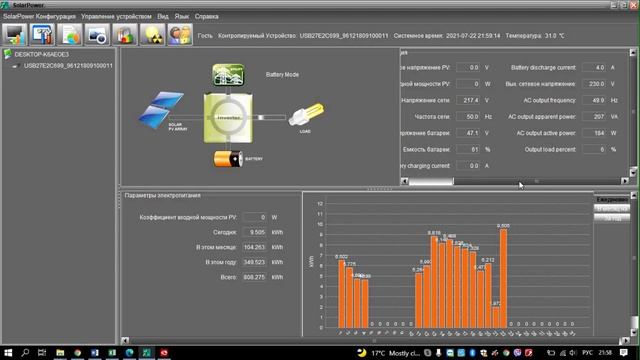This screenshot has width=640, height=360.
Task: Open Task View on the taskbar
Action: [42, 353]
